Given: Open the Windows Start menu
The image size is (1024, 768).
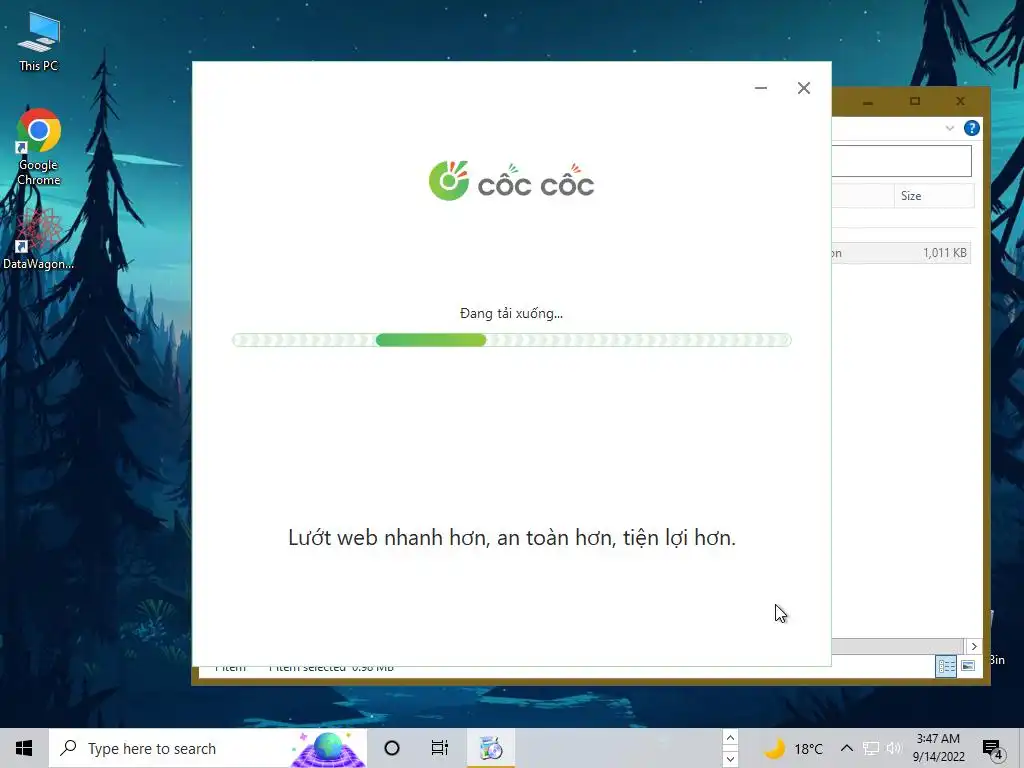Looking at the screenshot, I should [24, 748].
